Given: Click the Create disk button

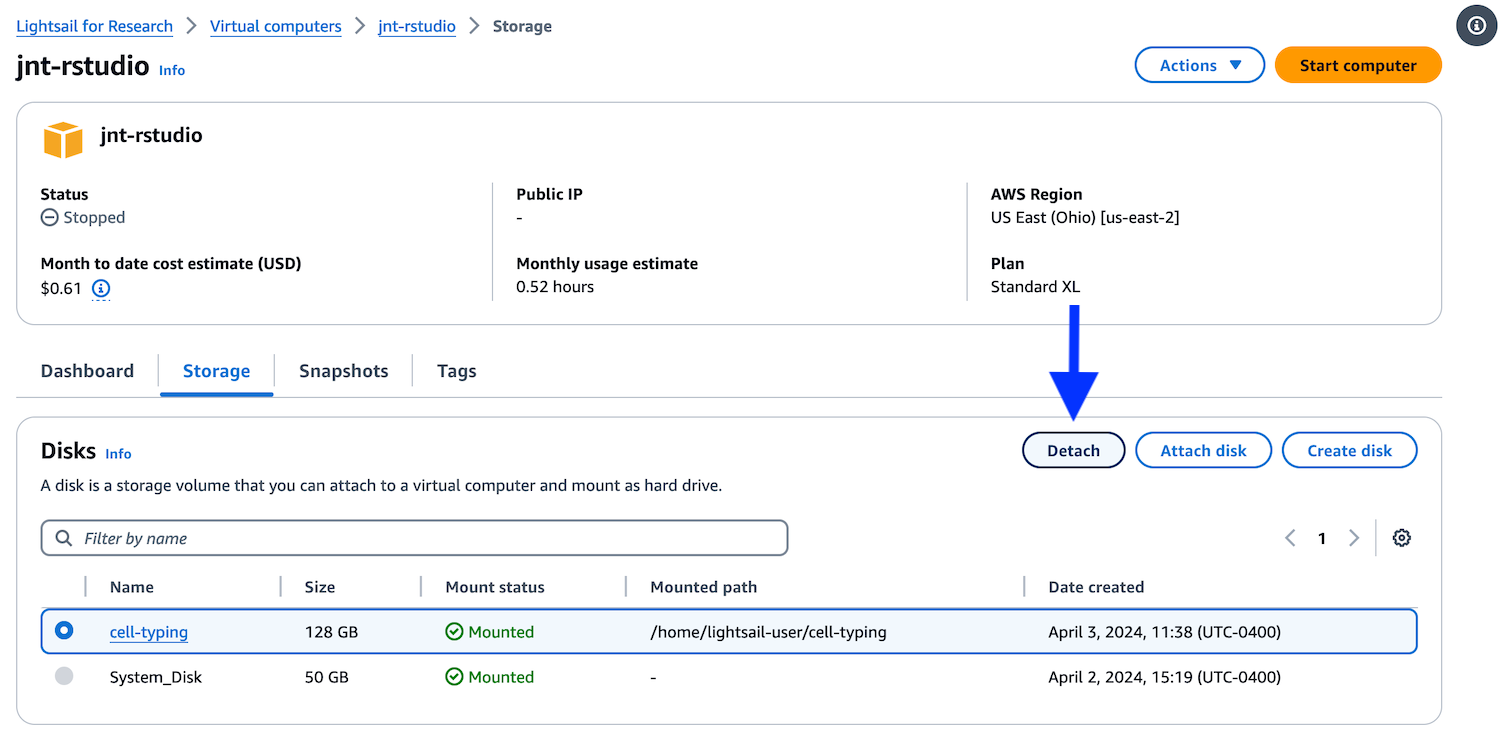Looking at the screenshot, I should coord(1350,450).
